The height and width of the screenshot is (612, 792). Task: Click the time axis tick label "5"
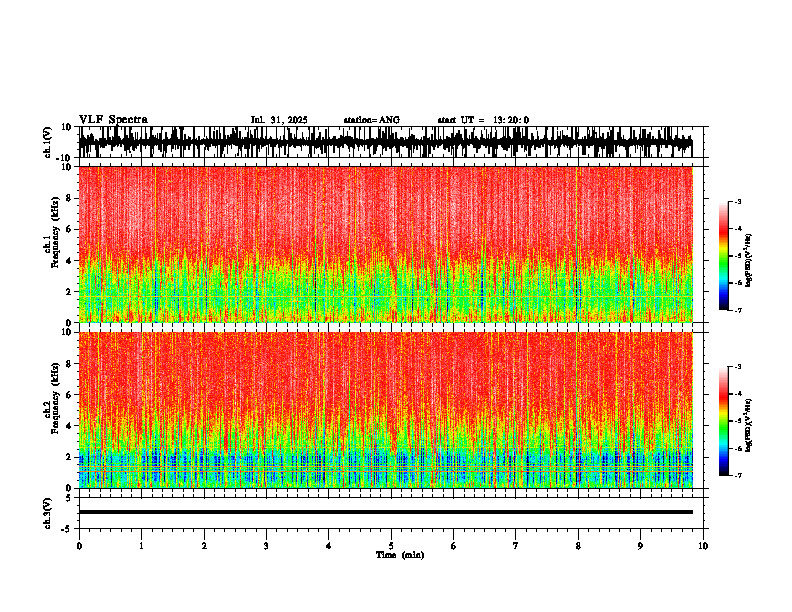click(391, 546)
